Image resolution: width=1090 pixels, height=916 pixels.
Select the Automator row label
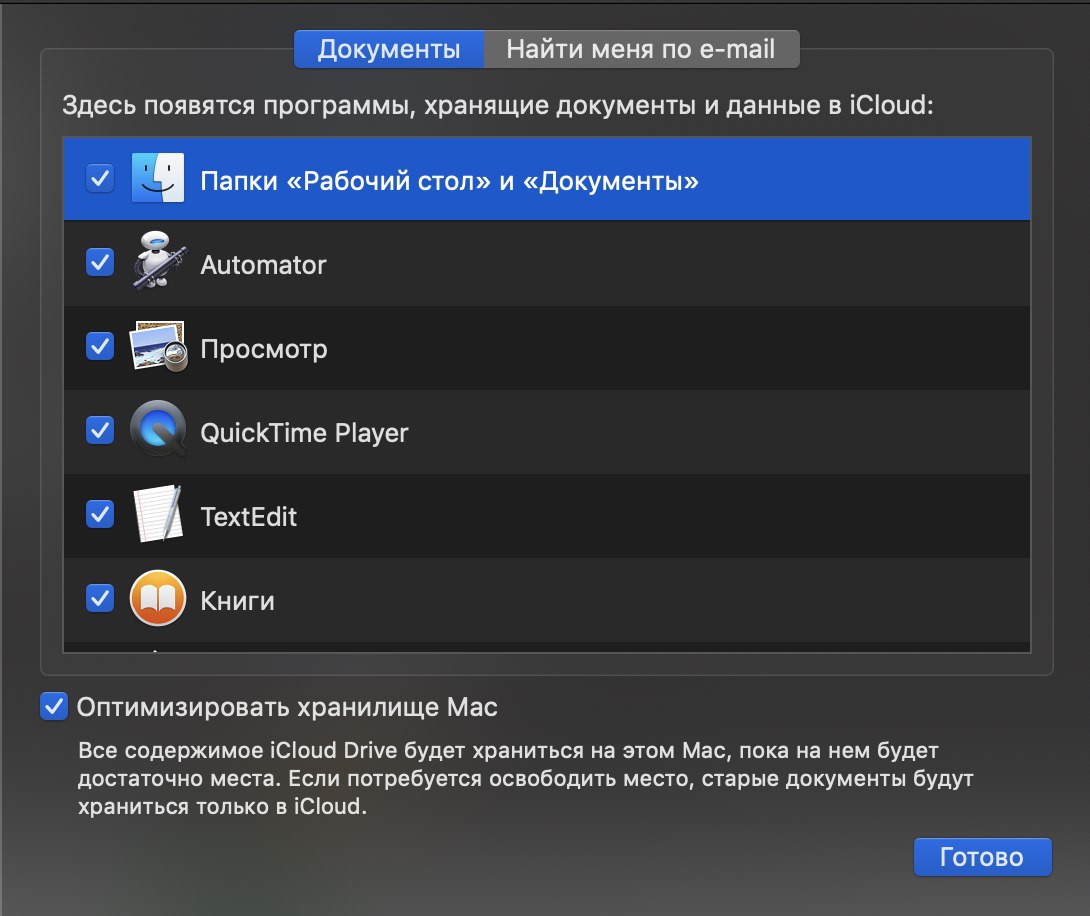263,265
